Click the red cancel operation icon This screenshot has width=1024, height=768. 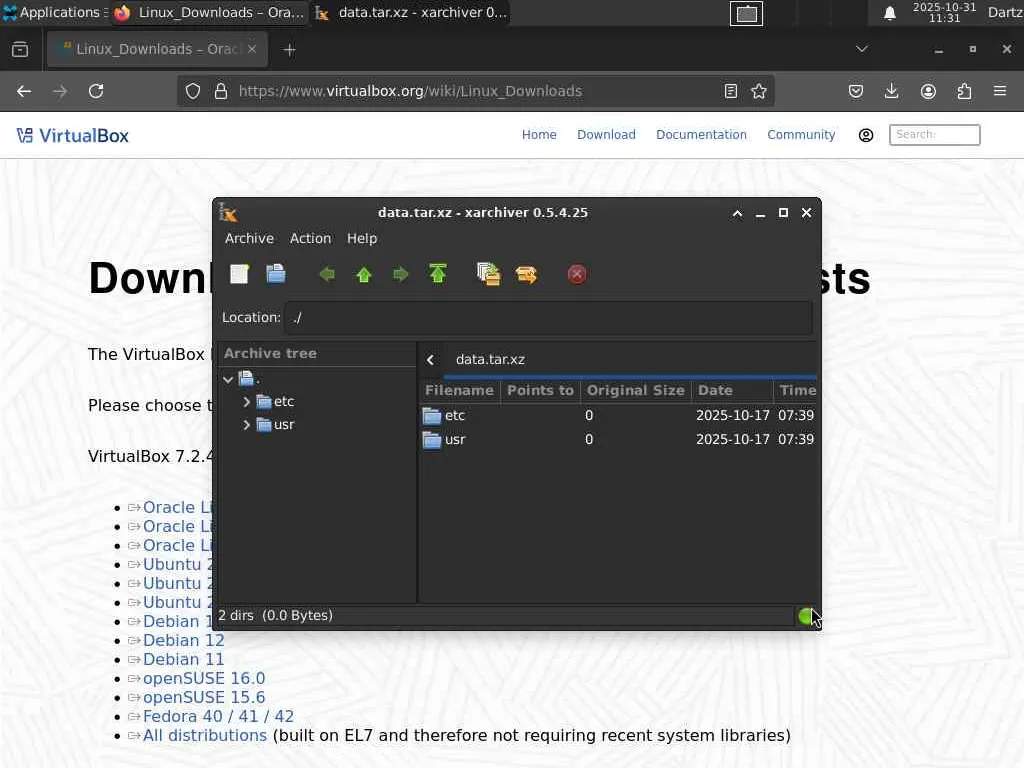coord(577,274)
